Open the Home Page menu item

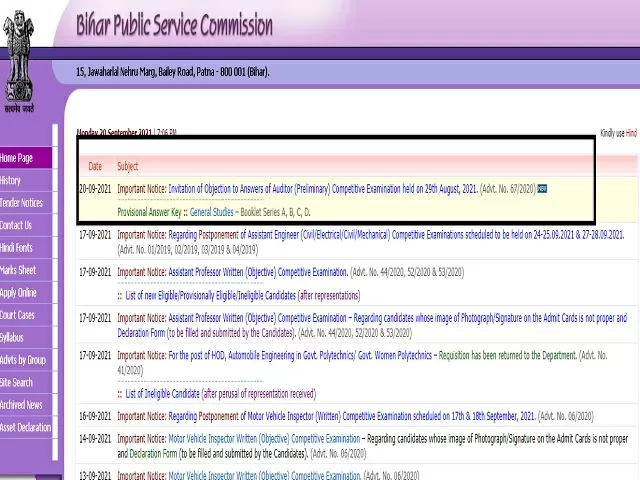[17, 158]
